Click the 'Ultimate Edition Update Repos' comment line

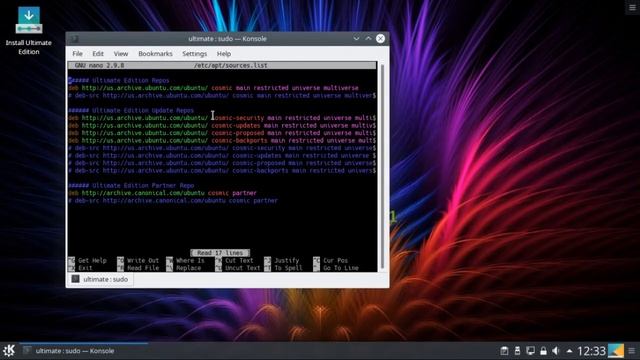[x=131, y=110]
